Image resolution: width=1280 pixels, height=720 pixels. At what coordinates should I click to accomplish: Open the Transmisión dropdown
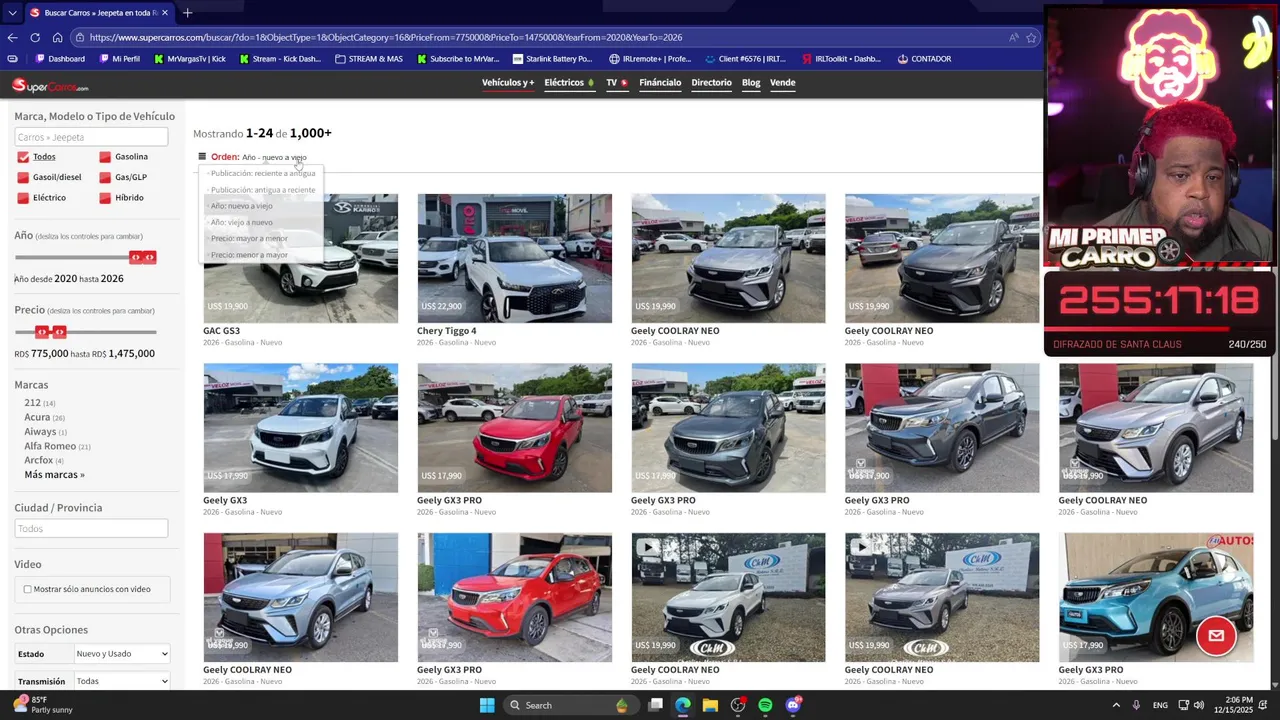click(122, 681)
